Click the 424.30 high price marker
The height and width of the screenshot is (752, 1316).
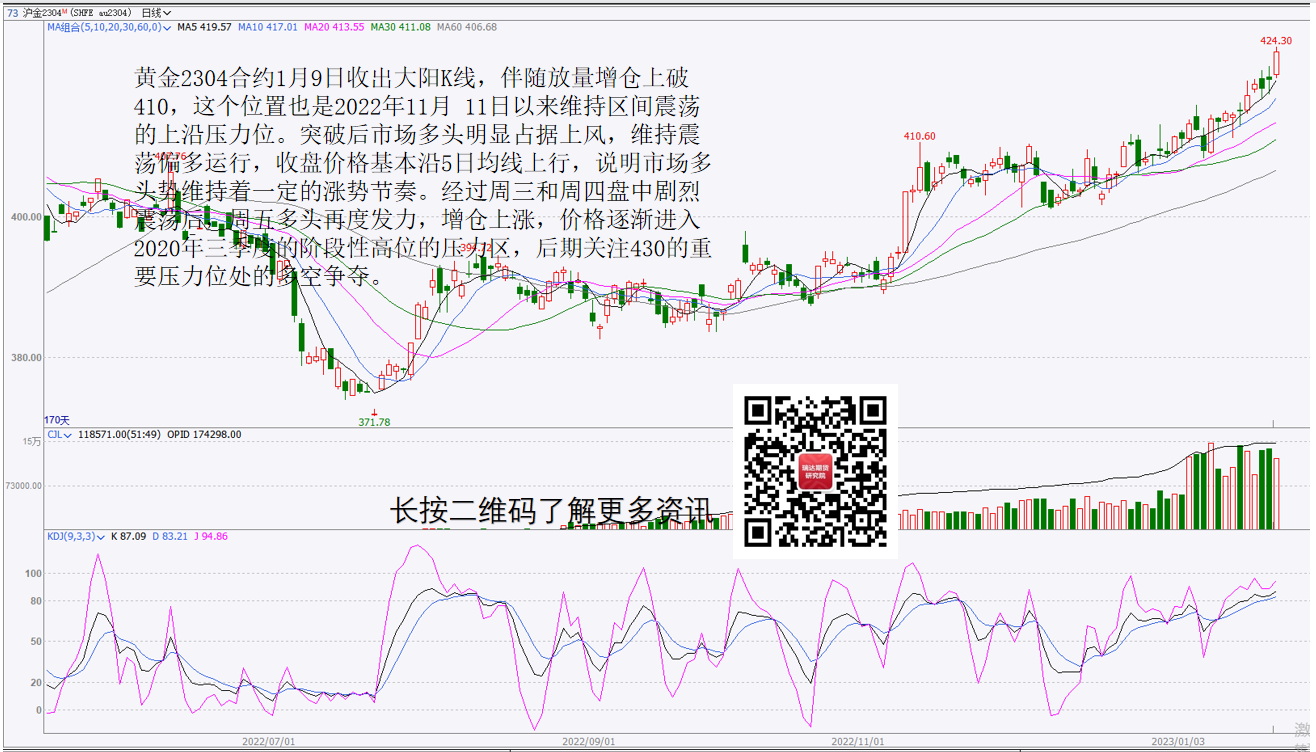coord(1276,41)
